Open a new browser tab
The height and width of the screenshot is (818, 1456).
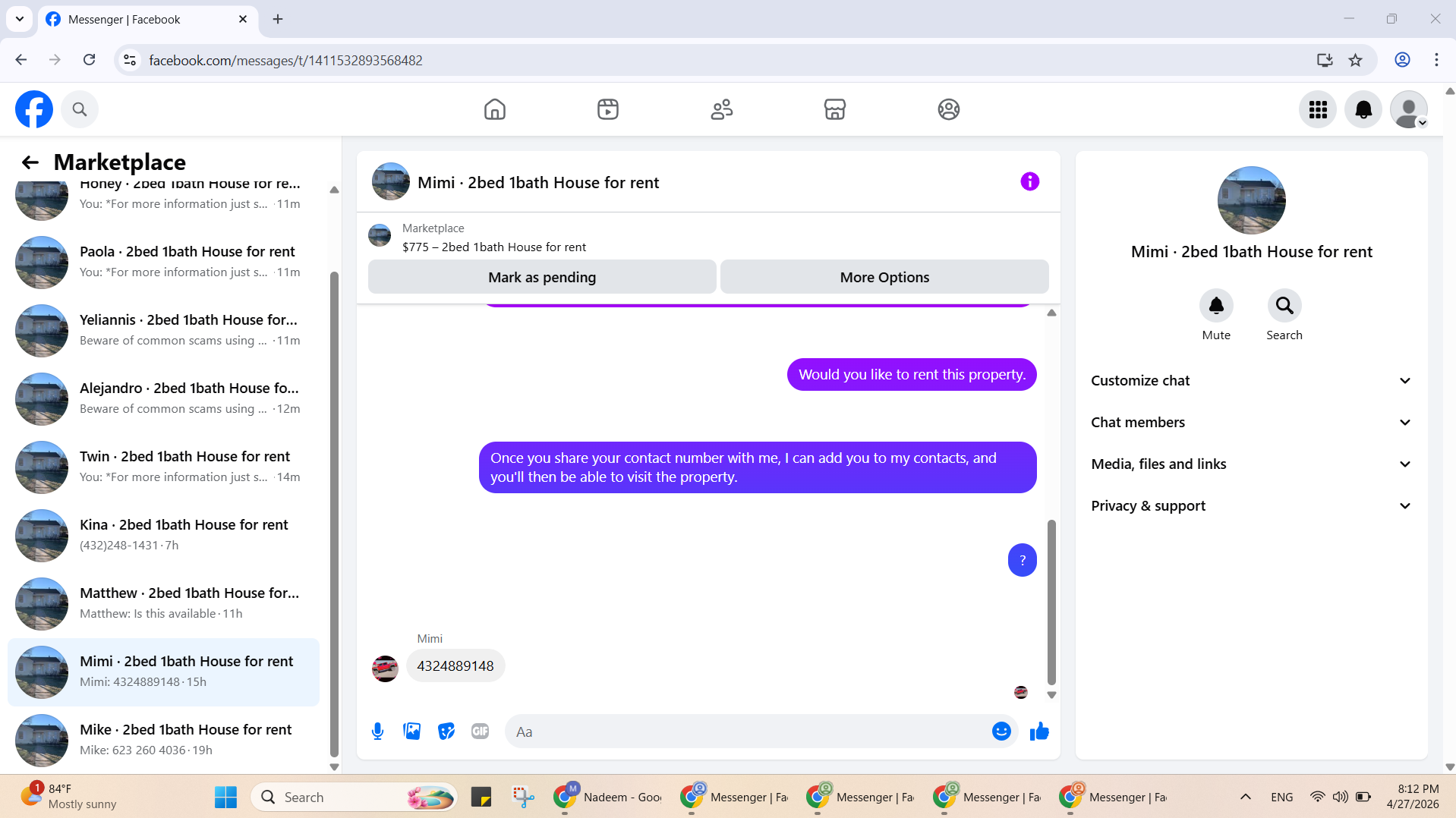tap(278, 19)
